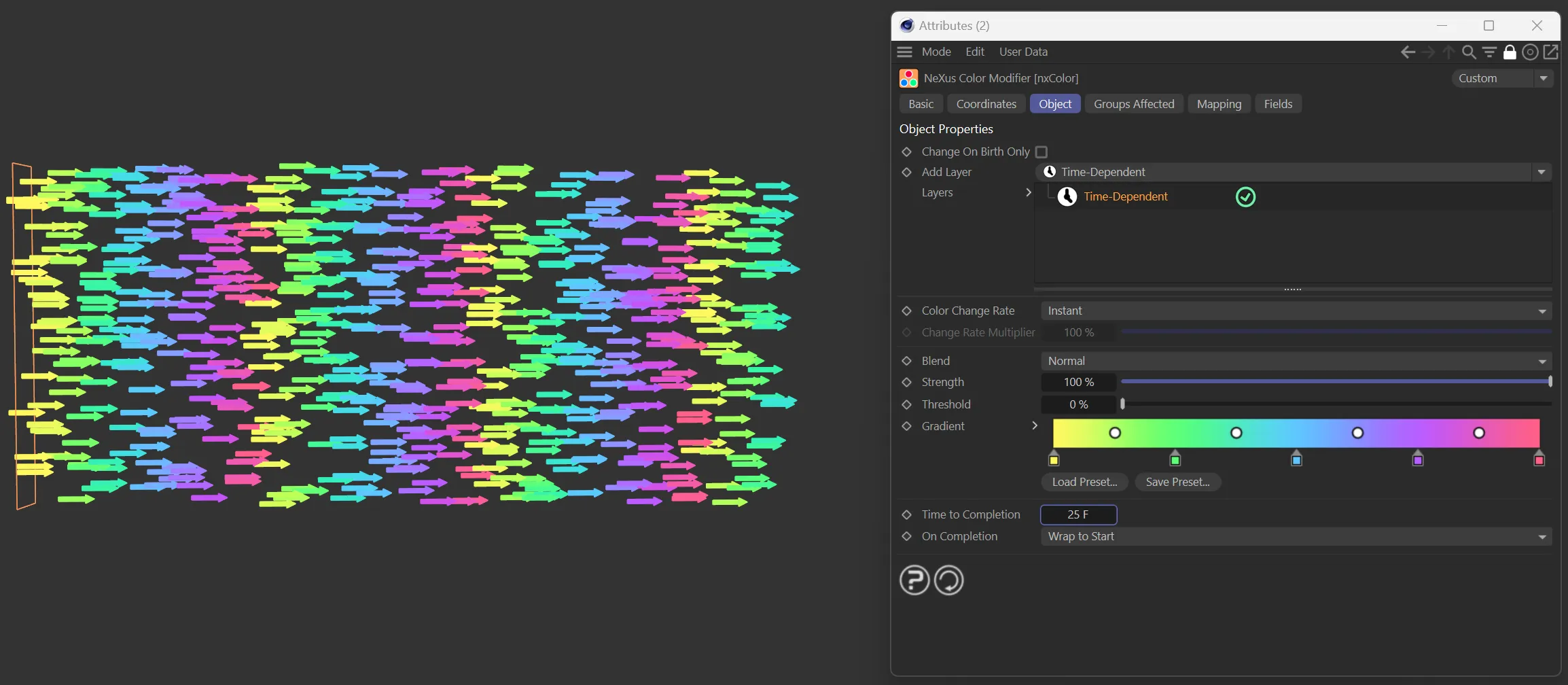Click the search magnifier icon

[1469, 52]
